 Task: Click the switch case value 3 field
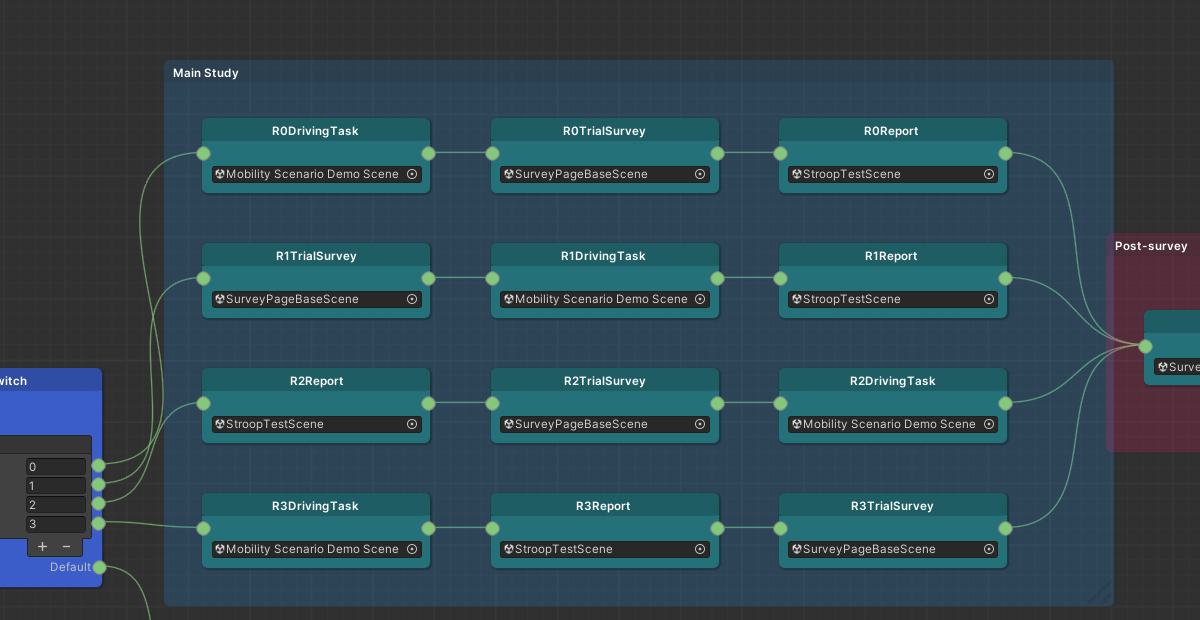(x=56, y=524)
